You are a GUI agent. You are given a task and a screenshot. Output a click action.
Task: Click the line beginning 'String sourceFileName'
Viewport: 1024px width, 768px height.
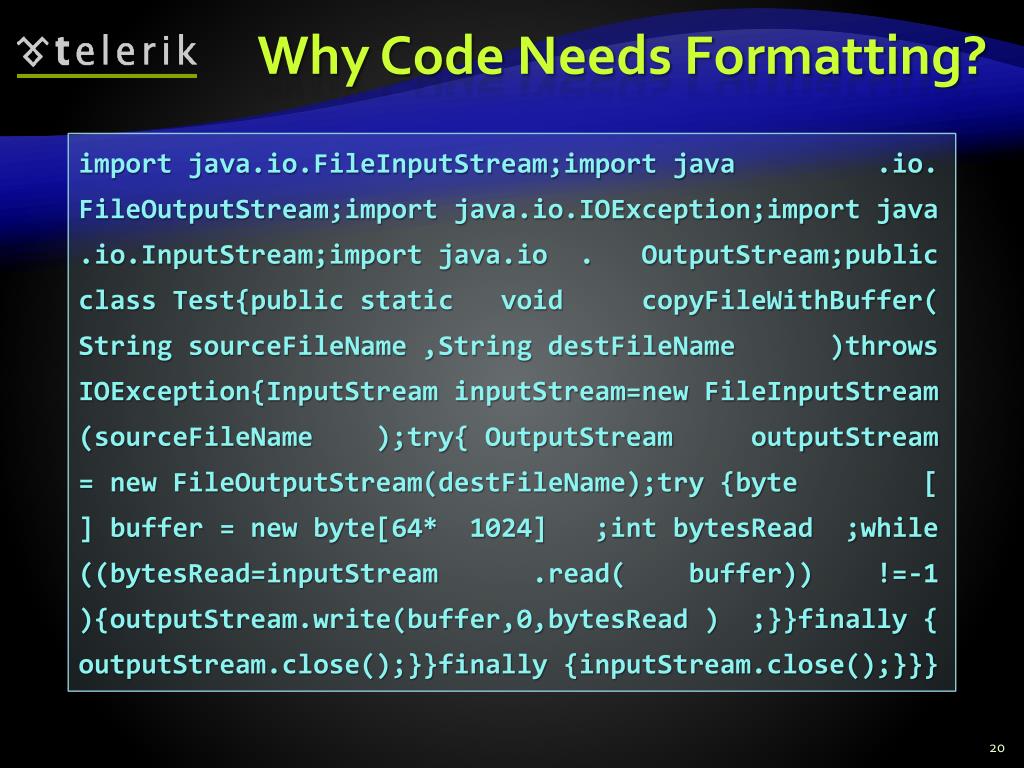click(x=508, y=346)
